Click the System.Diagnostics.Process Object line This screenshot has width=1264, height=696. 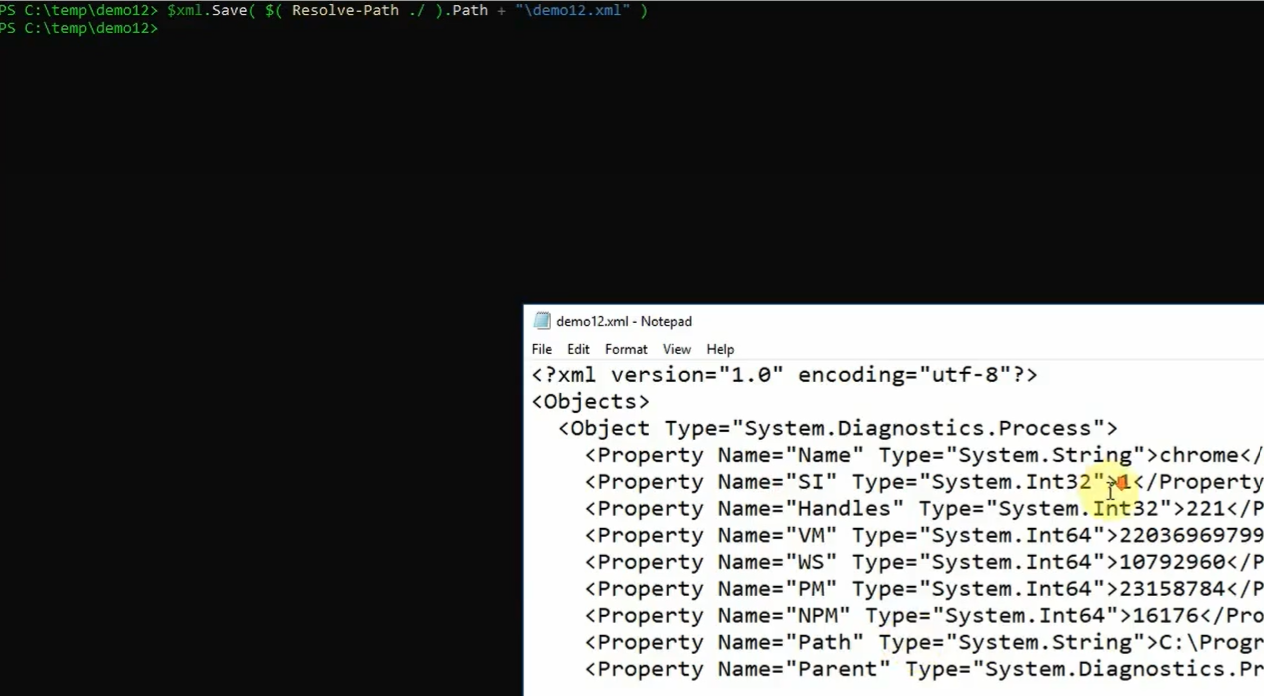tap(838, 429)
